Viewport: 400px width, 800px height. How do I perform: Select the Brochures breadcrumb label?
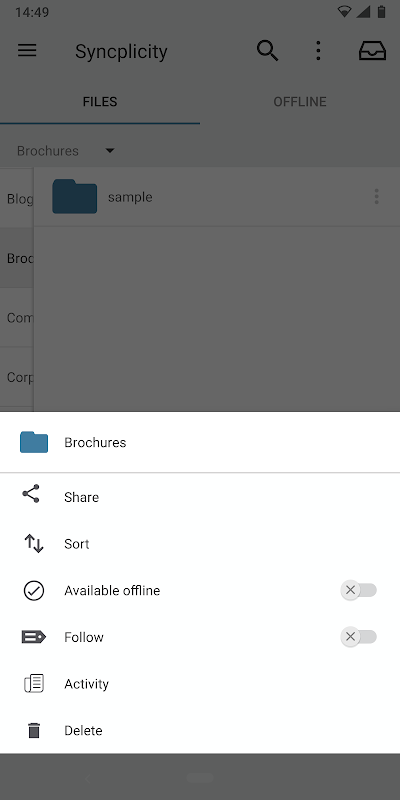48,151
